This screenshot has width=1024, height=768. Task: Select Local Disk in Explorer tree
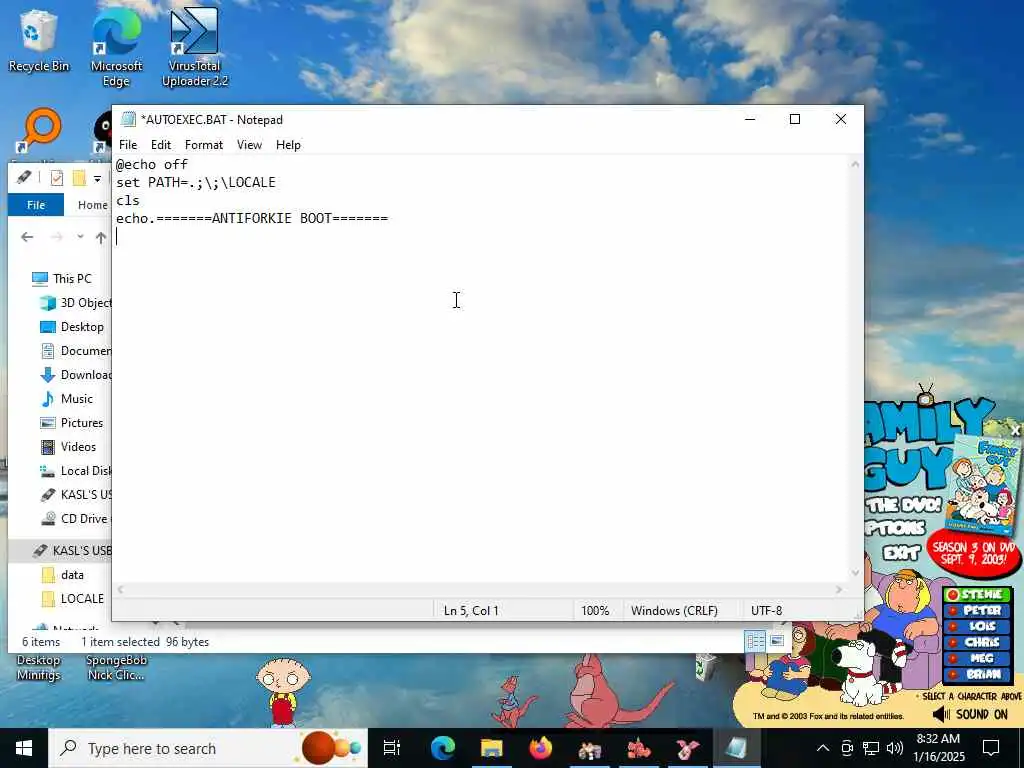coord(78,471)
